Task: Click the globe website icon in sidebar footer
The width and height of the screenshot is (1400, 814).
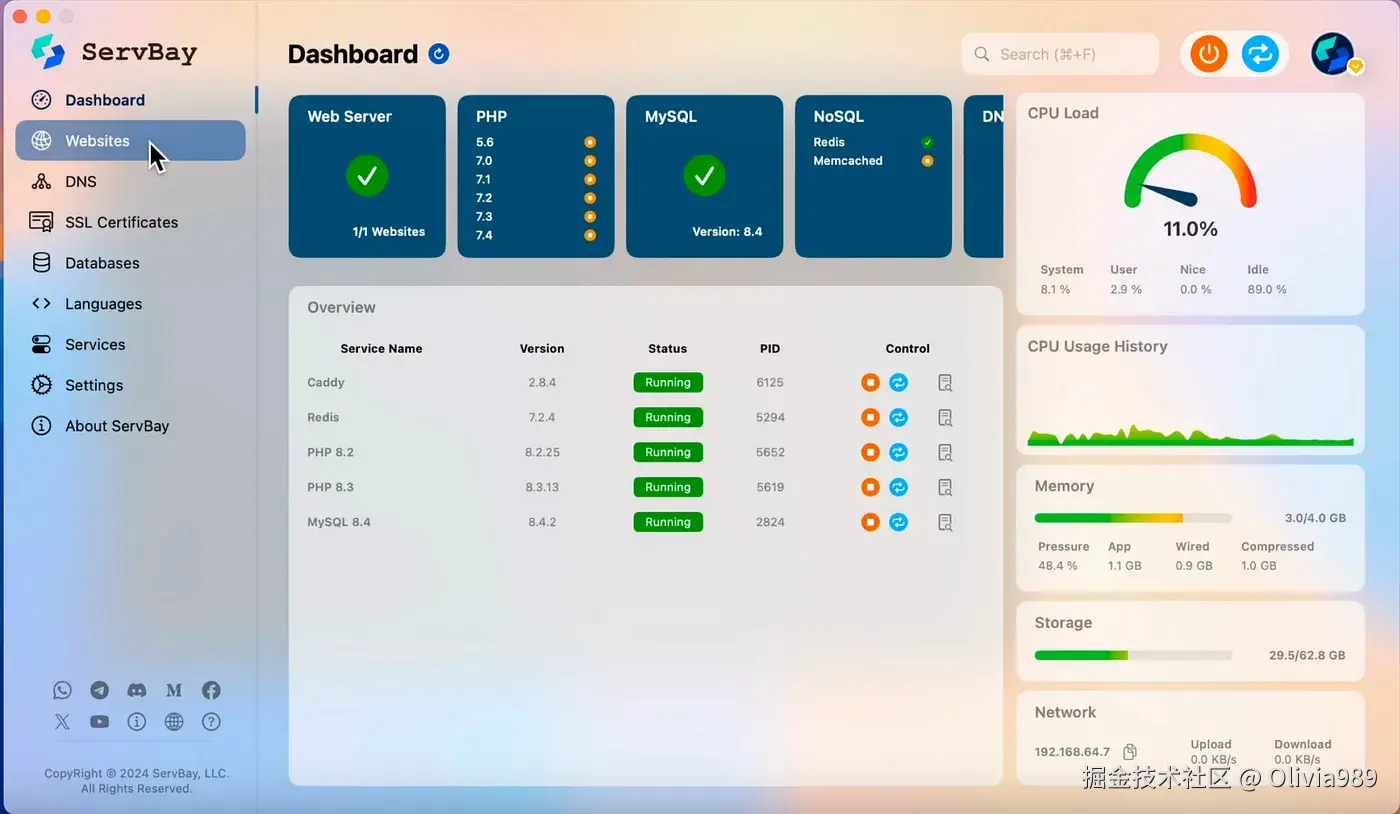Action: click(x=174, y=722)
